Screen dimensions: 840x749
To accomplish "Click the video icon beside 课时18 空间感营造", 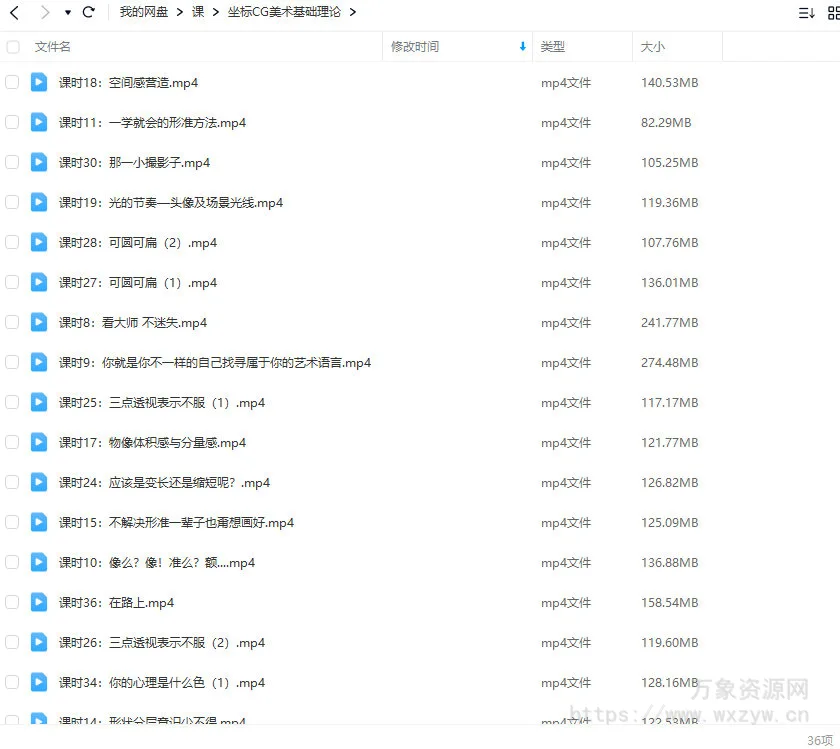I will pyautogui.click(x=38, y=82).
